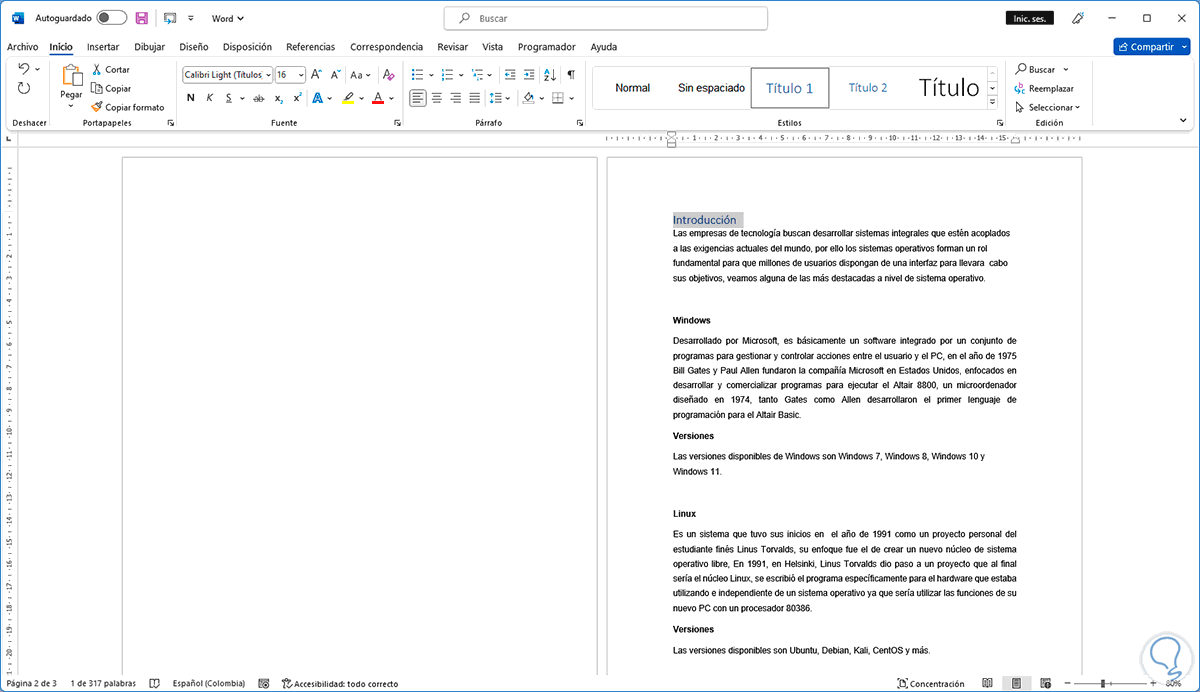Open Concentración focus mode
The width and height of the screenshot is (1200, 692).
point(931,684)
